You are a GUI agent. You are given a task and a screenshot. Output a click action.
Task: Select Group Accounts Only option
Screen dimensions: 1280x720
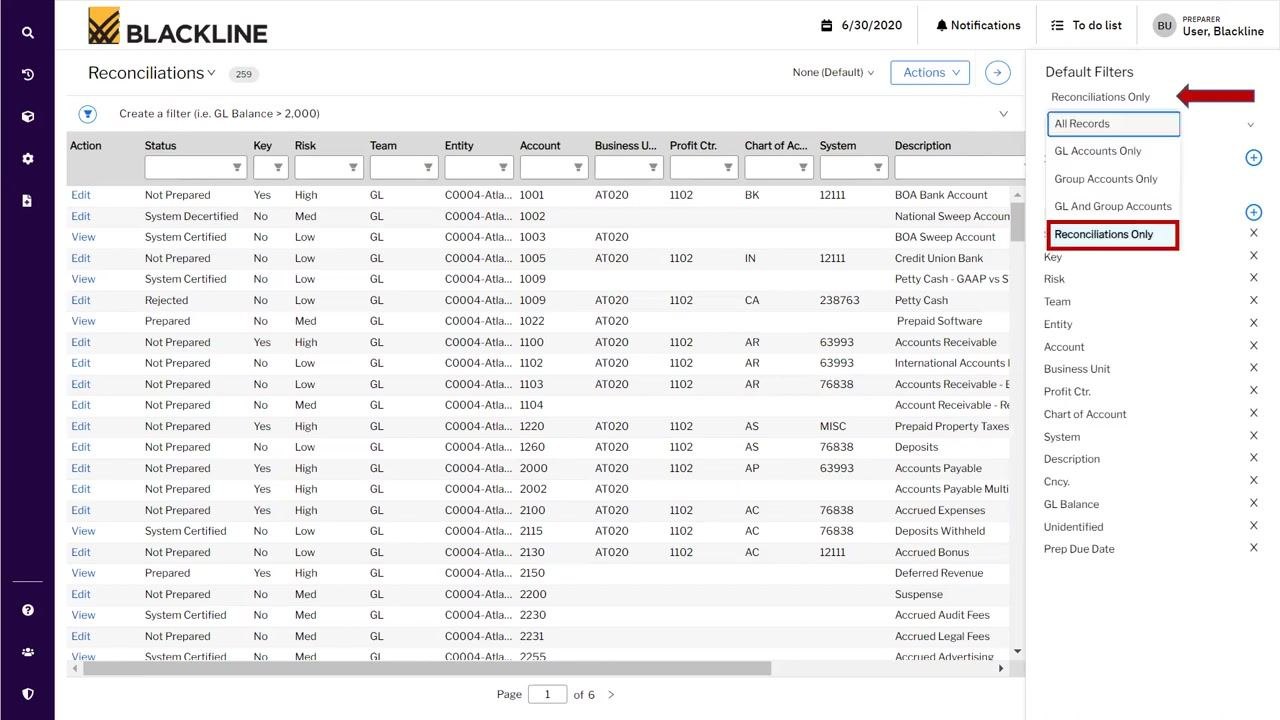pyautogui.click(x=1106, y=179)
